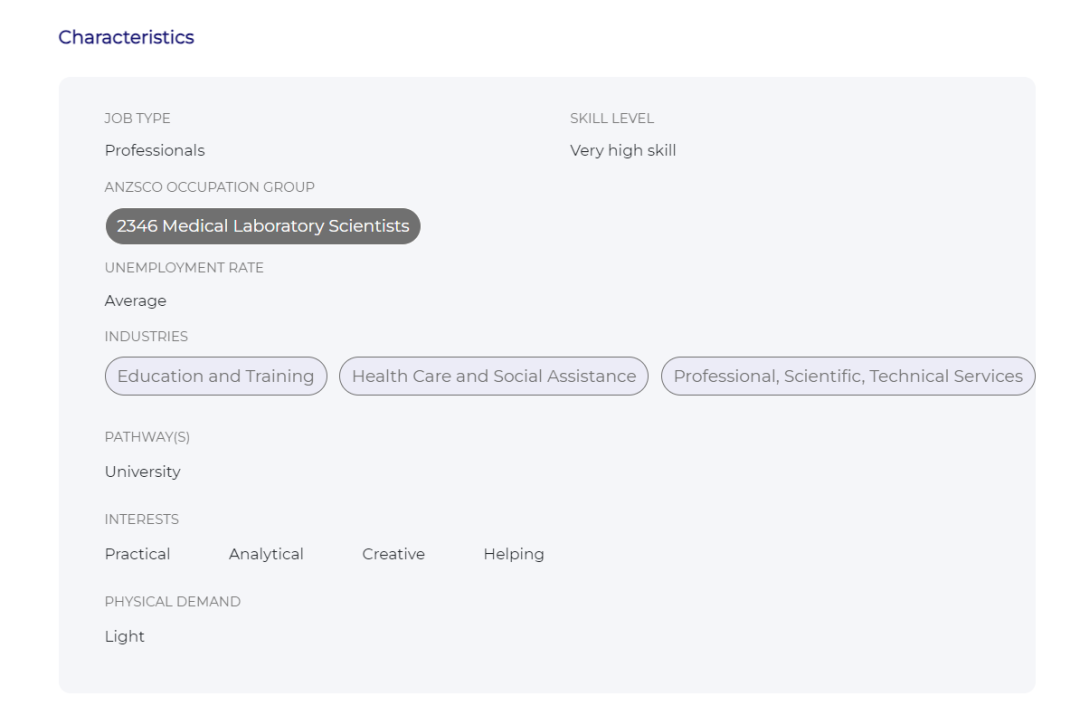Click the 'Analytical' interest
Screen dimensions: 1080x715
(266, 554)
